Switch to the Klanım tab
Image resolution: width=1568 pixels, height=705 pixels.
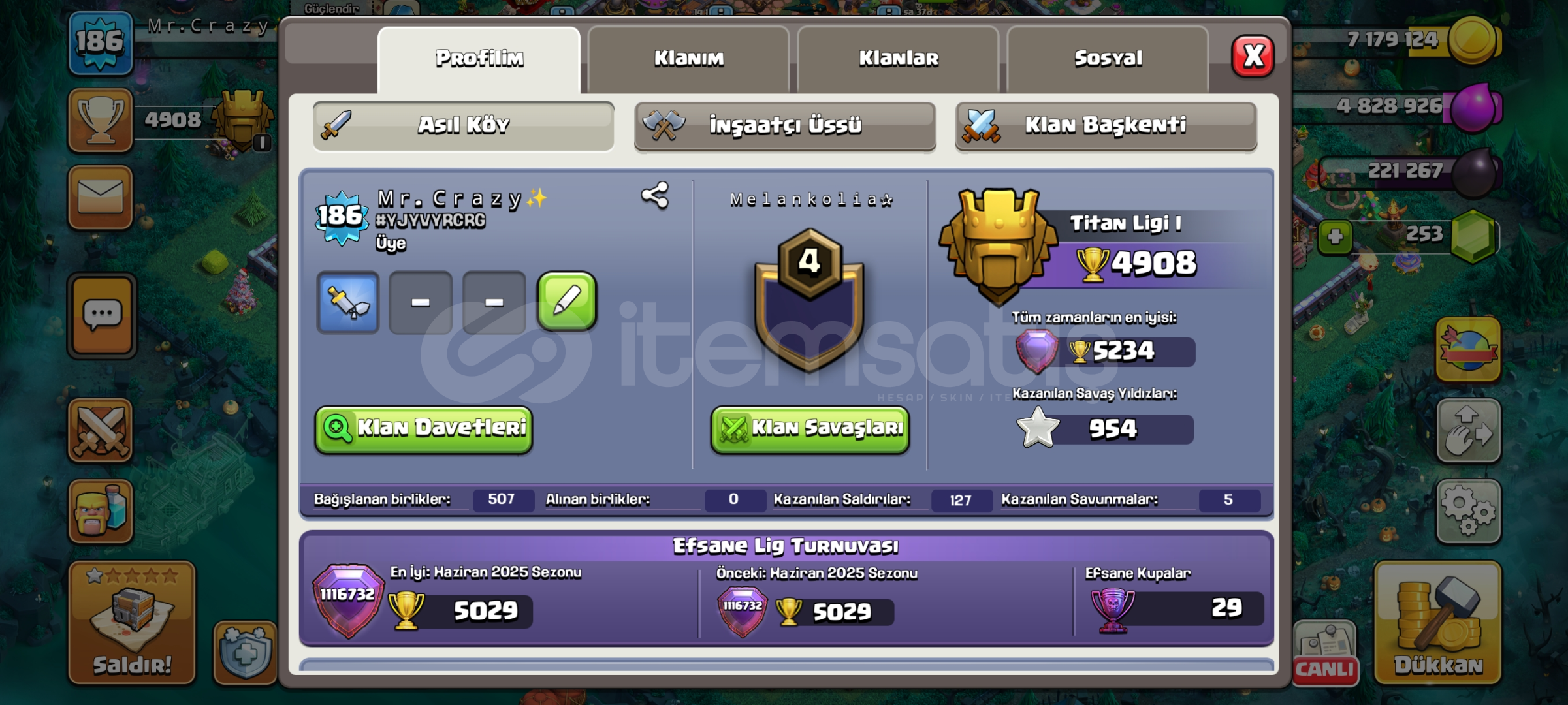689,59
